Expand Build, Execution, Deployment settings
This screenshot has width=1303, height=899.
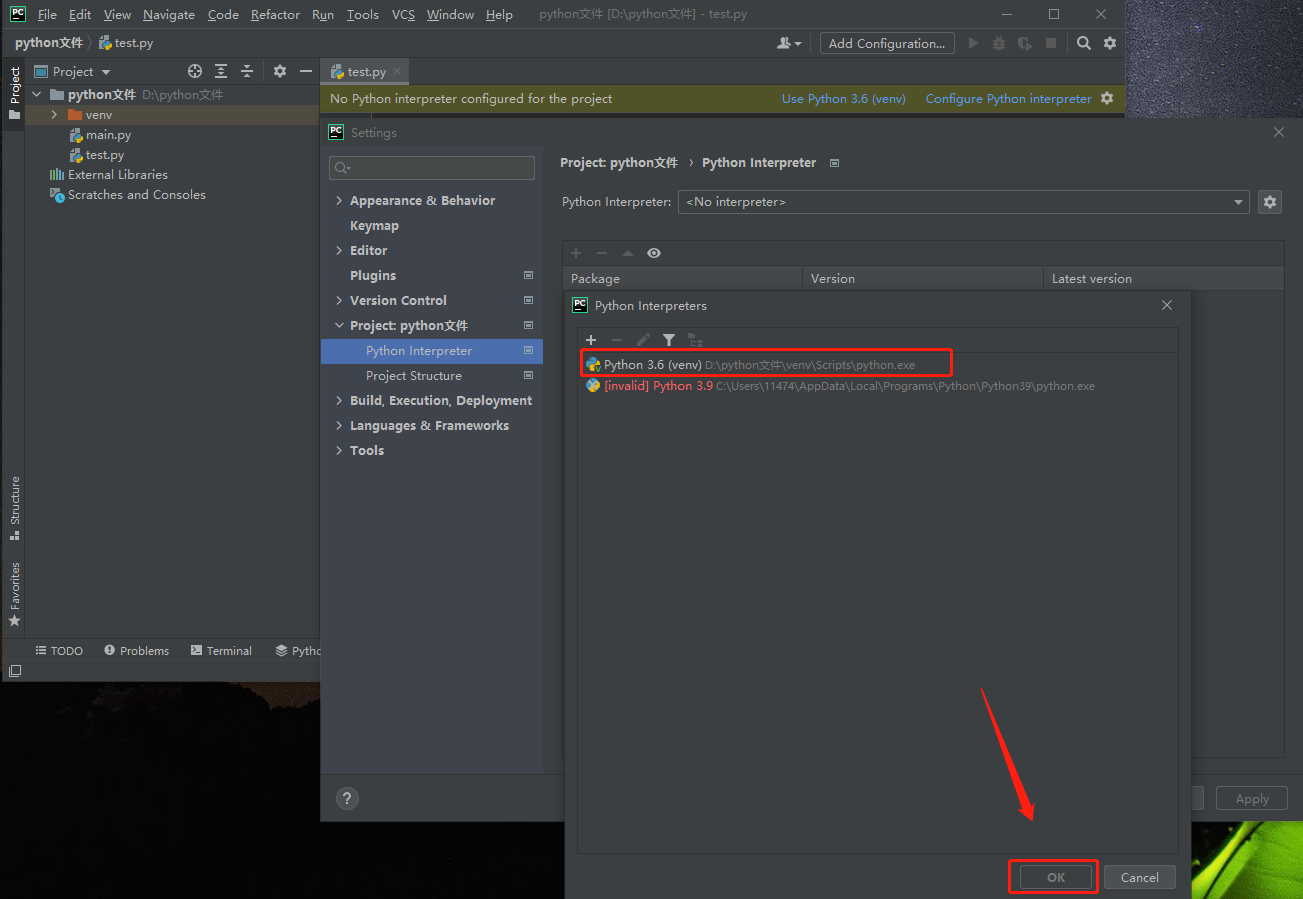click(x=339, y=400)
